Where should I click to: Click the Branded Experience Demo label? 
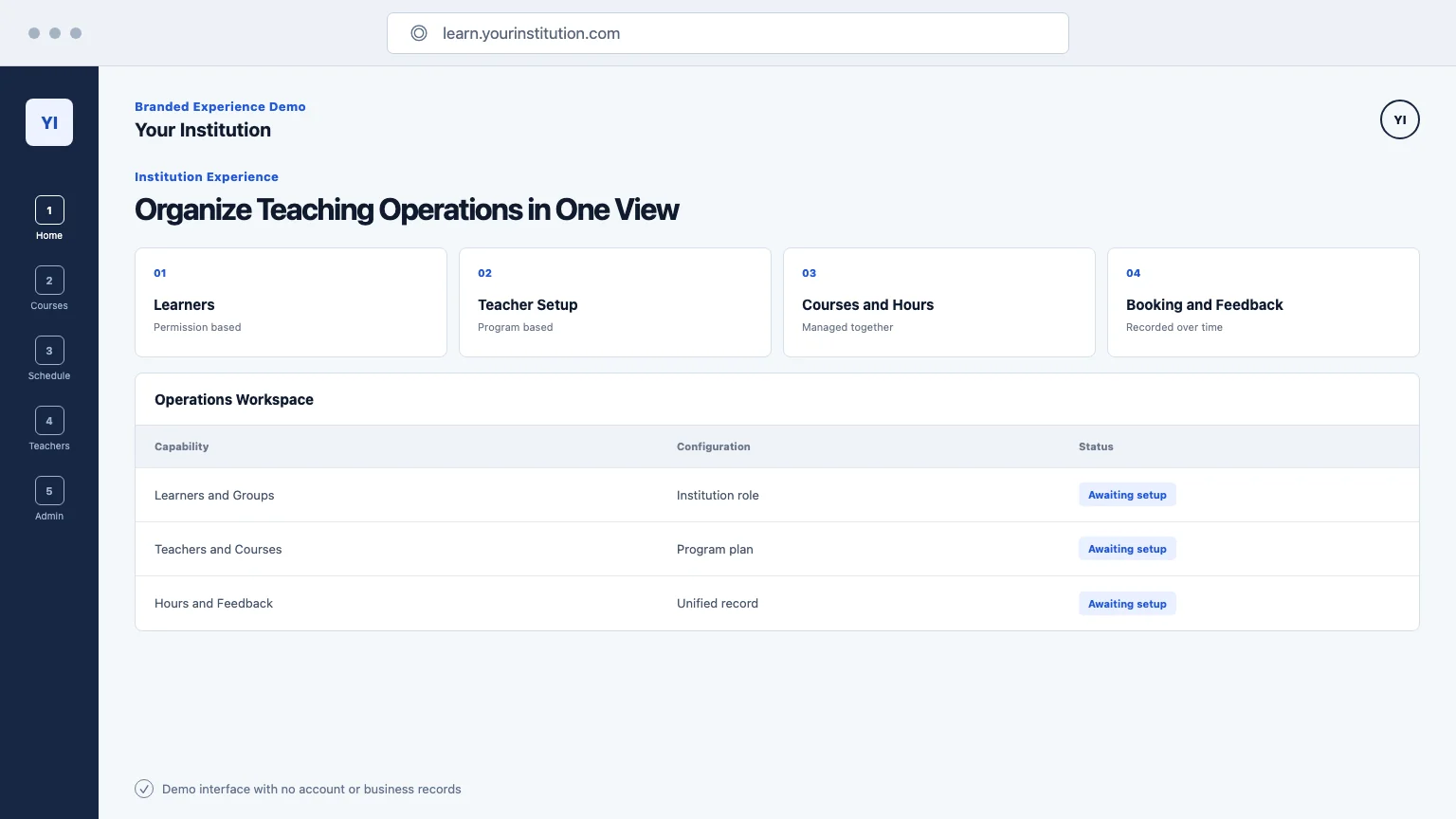tap(220, 106)
